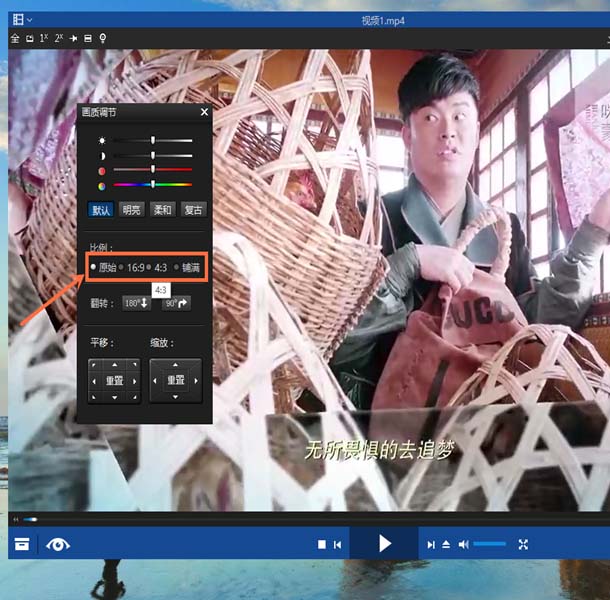
Task: Mute the volume speaker icon
Action: click(x=463, y=544)
